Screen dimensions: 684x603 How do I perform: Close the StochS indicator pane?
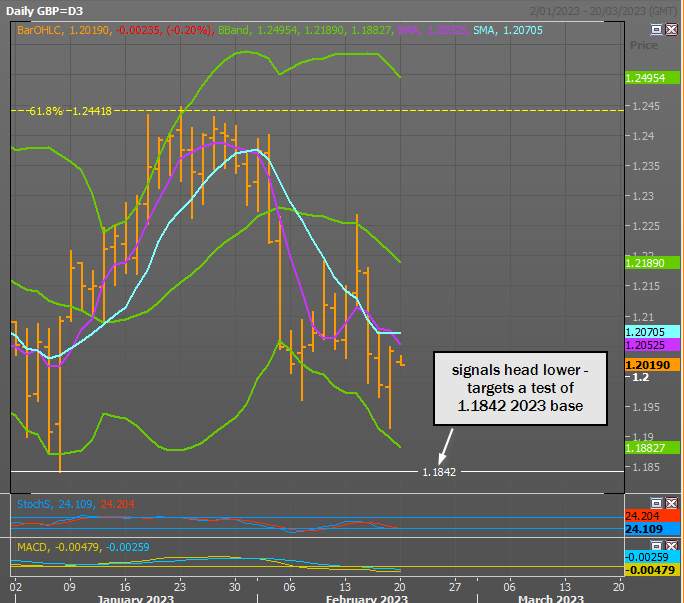tap(671, 503)
